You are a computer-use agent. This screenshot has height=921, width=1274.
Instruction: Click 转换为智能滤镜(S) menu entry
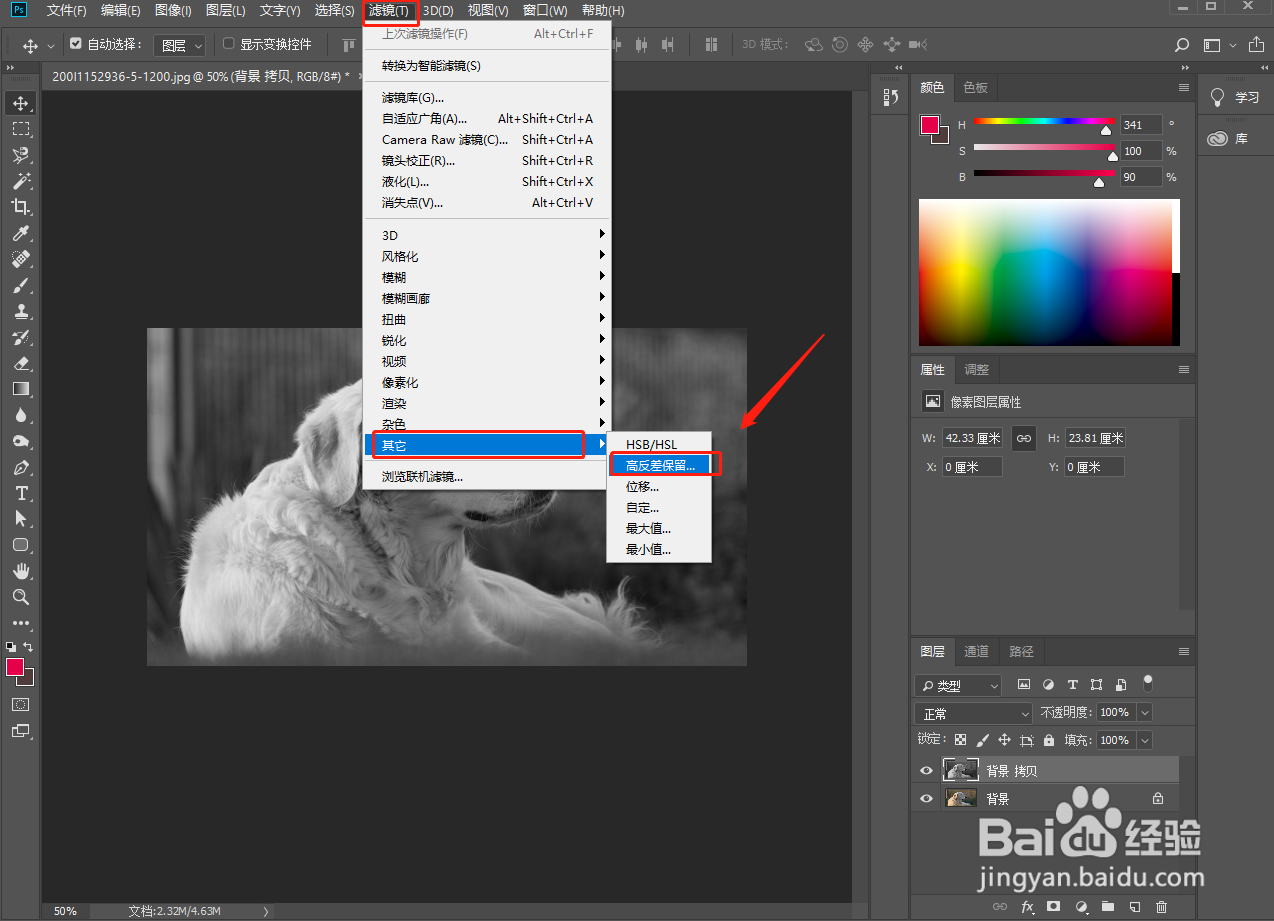click(431, 66)
